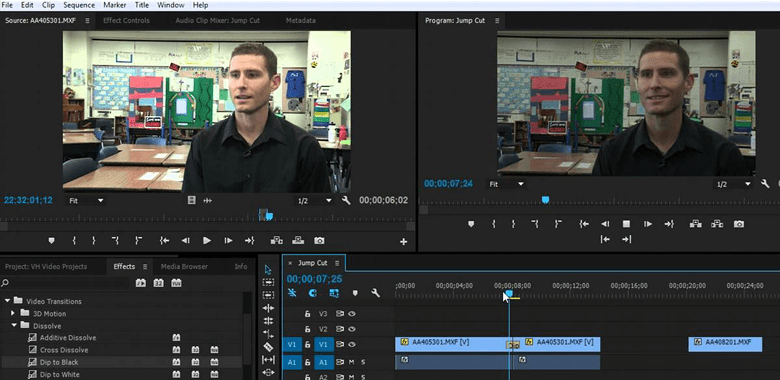Select the Cross Dissolve transition
Screen dimensions: 780x380
point(64,350)
